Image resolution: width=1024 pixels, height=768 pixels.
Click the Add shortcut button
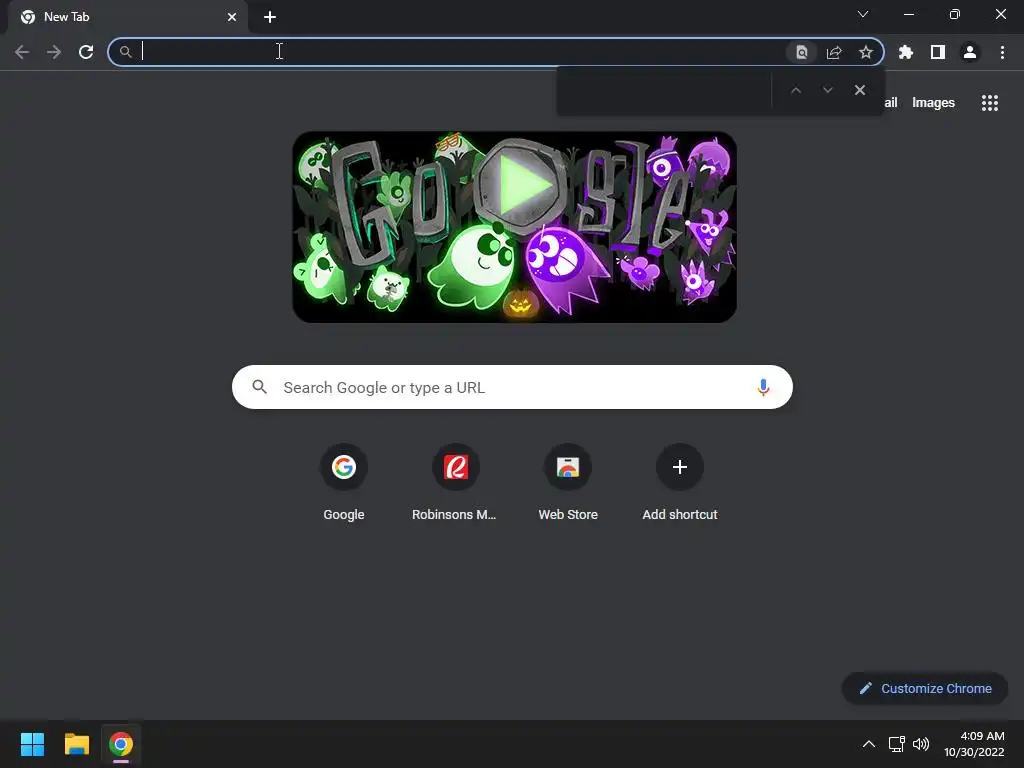680,482
